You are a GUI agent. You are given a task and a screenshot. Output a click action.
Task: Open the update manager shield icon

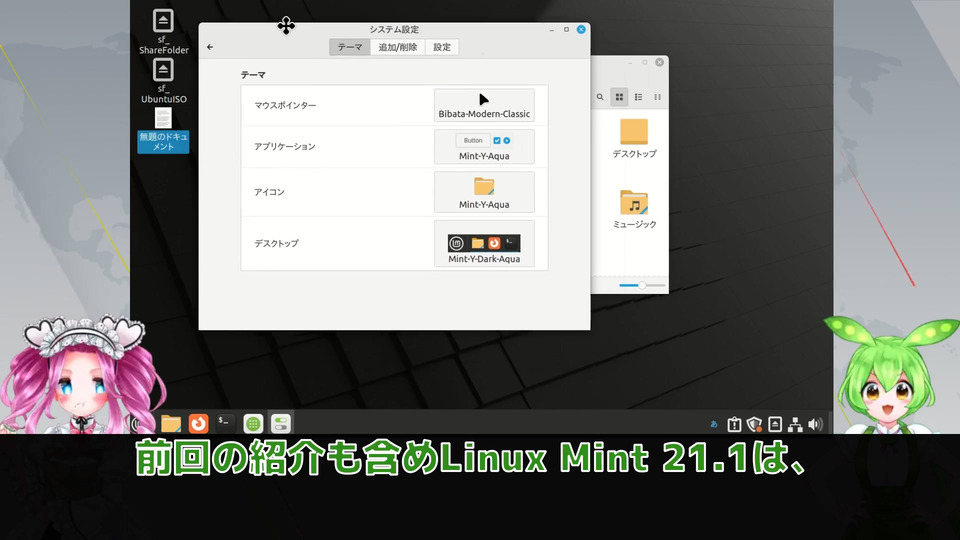point(754,424)
